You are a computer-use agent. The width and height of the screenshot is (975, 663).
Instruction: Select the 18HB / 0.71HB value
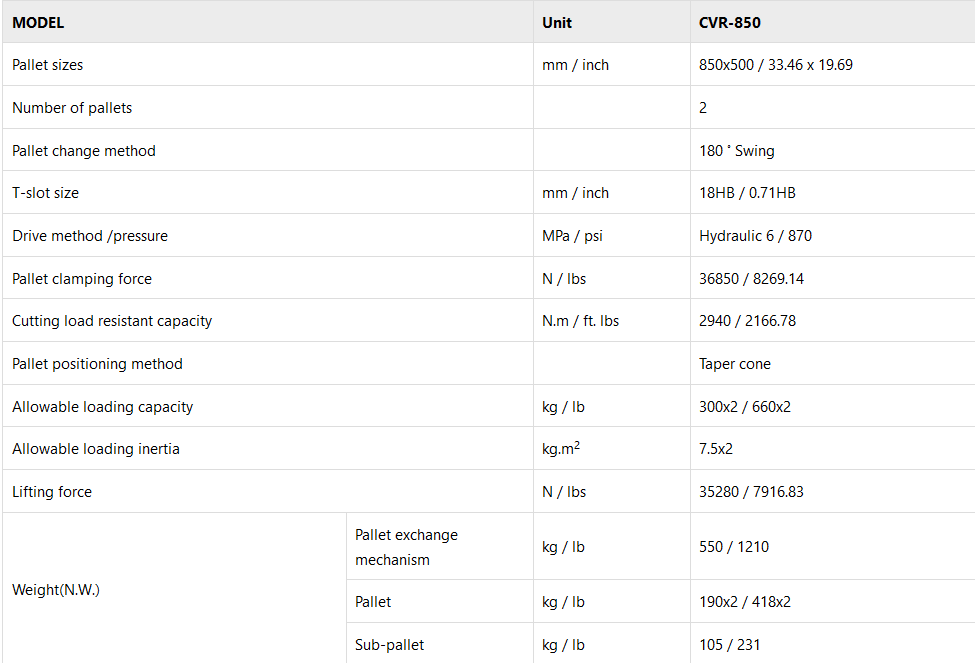[x=748, y=193]
